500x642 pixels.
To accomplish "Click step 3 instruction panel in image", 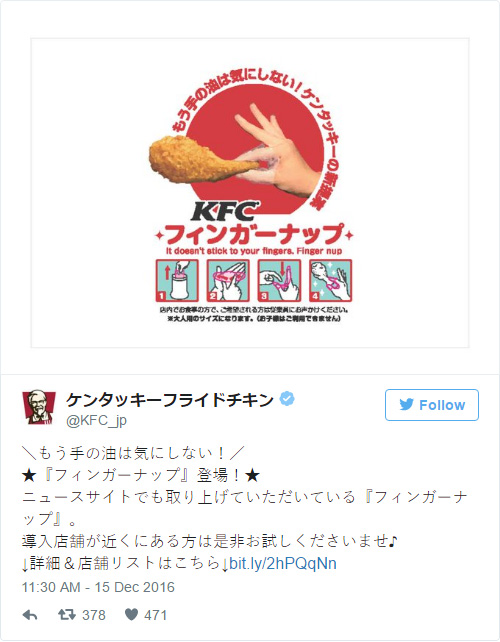I will click(x=279, y=280).
